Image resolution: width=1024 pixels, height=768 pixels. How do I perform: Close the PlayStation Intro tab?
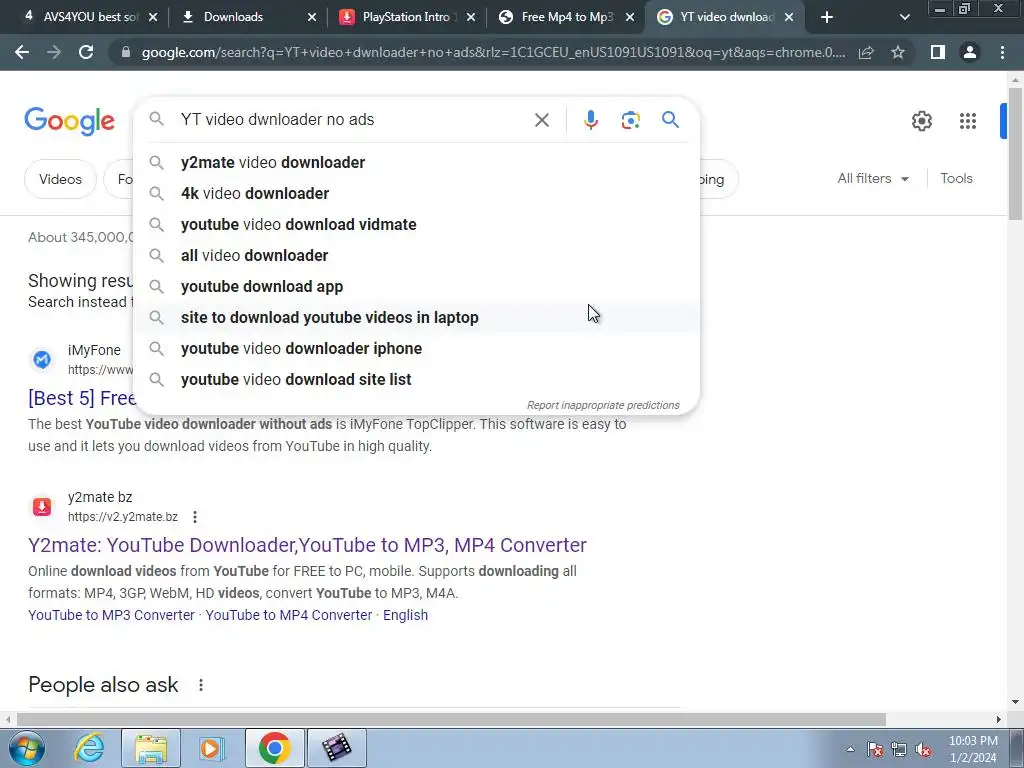[x=471, y=18]
